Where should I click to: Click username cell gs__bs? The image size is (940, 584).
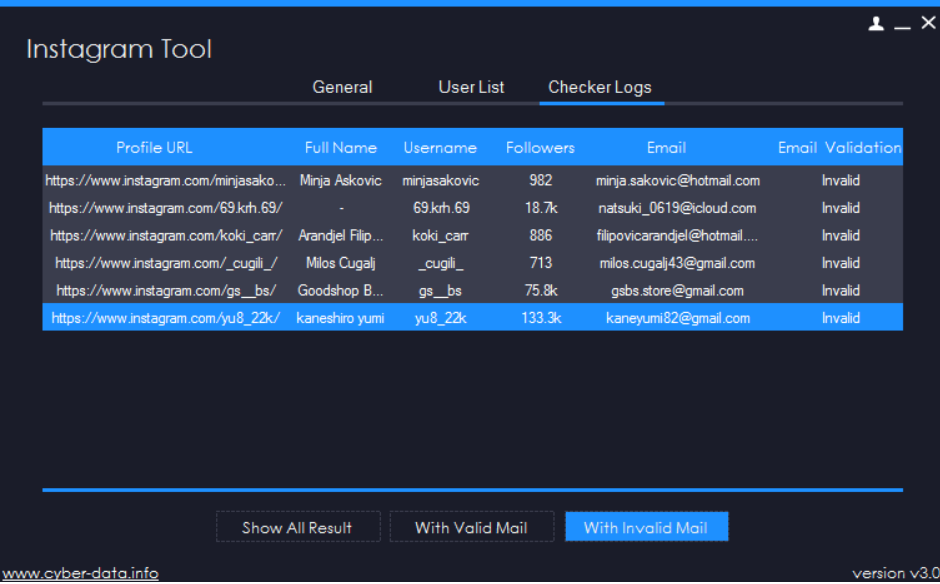tap(441, 291)
